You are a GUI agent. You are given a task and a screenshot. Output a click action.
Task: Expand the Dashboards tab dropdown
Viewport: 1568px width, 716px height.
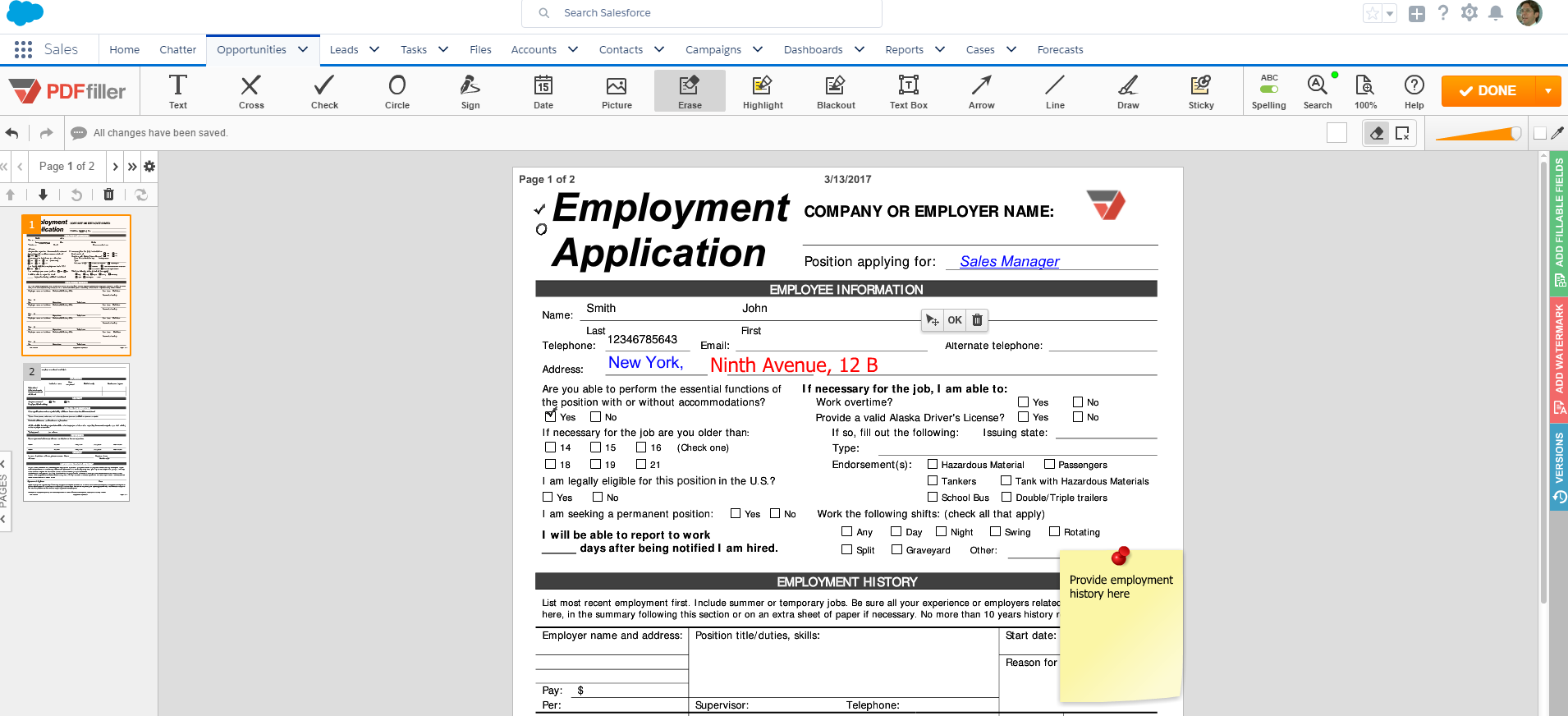pos(860,49)
